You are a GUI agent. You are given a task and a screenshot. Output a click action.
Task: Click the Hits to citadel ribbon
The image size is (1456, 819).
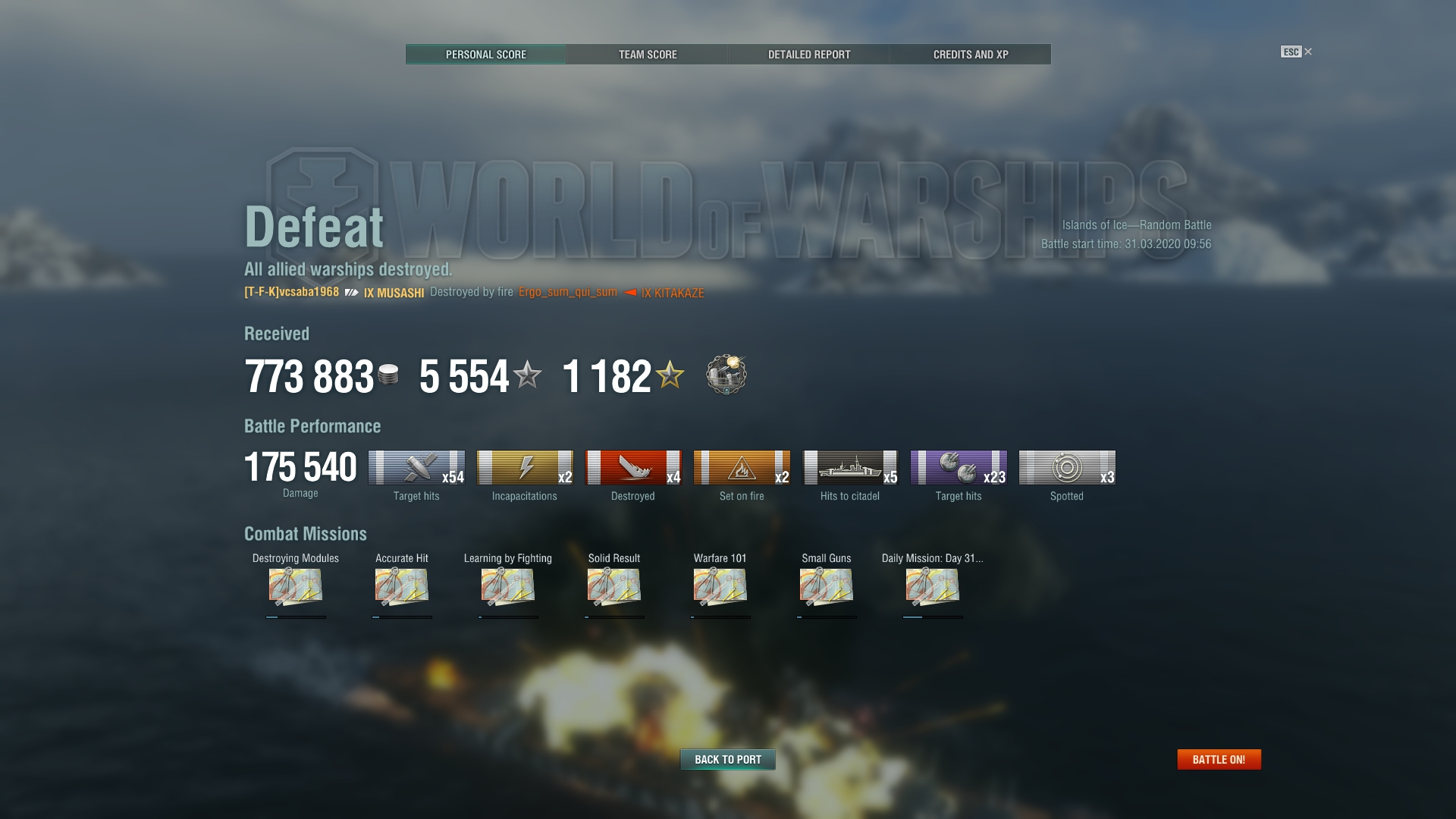pos(850,468)
